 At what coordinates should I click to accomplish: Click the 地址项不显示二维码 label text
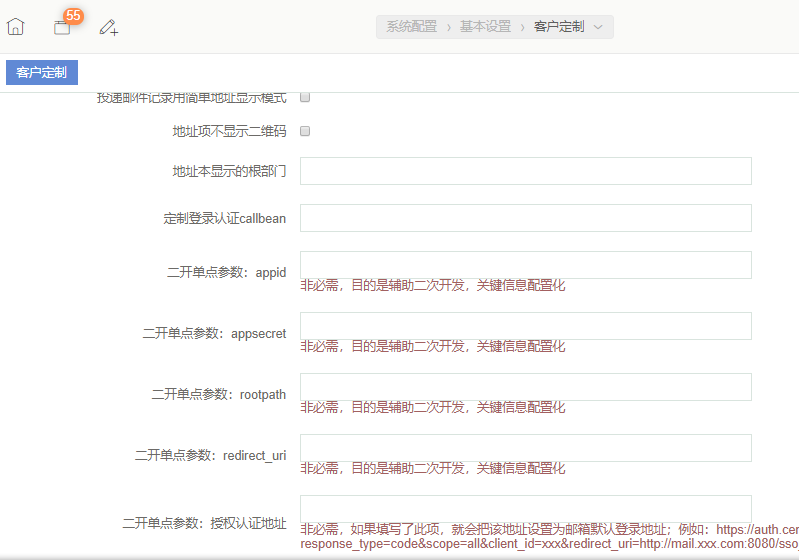(x=229, y=131)
